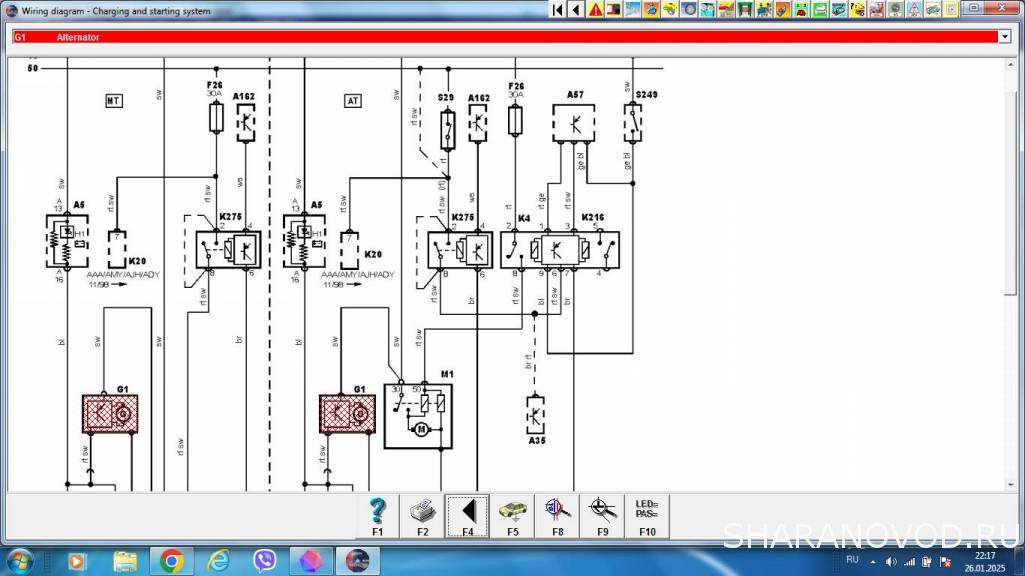This screenshot has width=1025, height=576.
Task: Expand the G1 Alternator component dropdown
Action: tap(1005, 37)
